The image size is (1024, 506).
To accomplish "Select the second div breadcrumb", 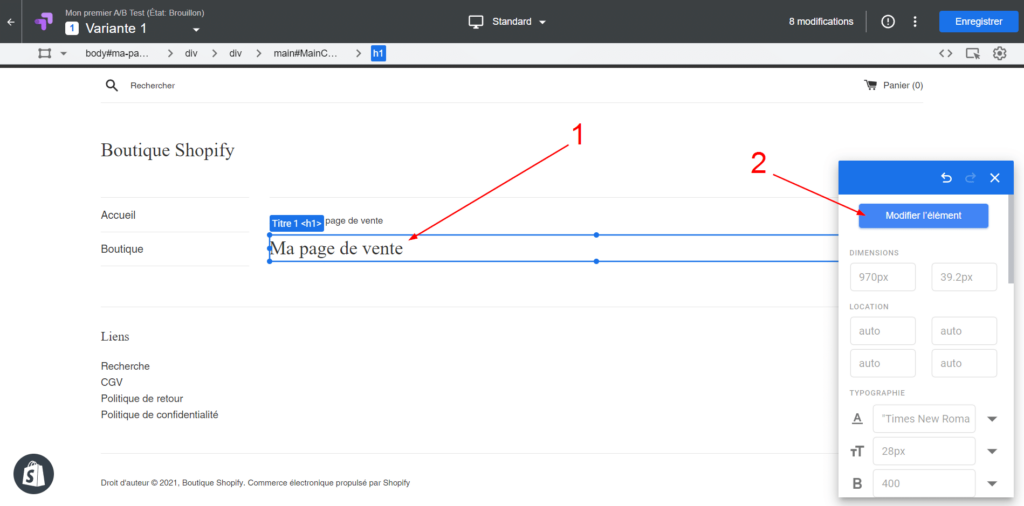I will coord(235,54).
